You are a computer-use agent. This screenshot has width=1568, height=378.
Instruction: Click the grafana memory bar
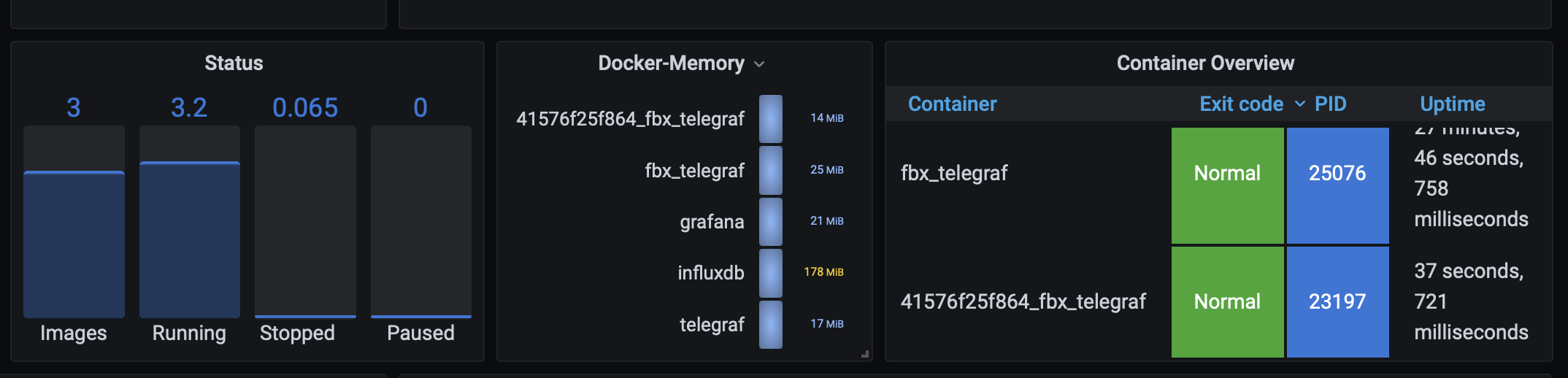pos(771,222)
